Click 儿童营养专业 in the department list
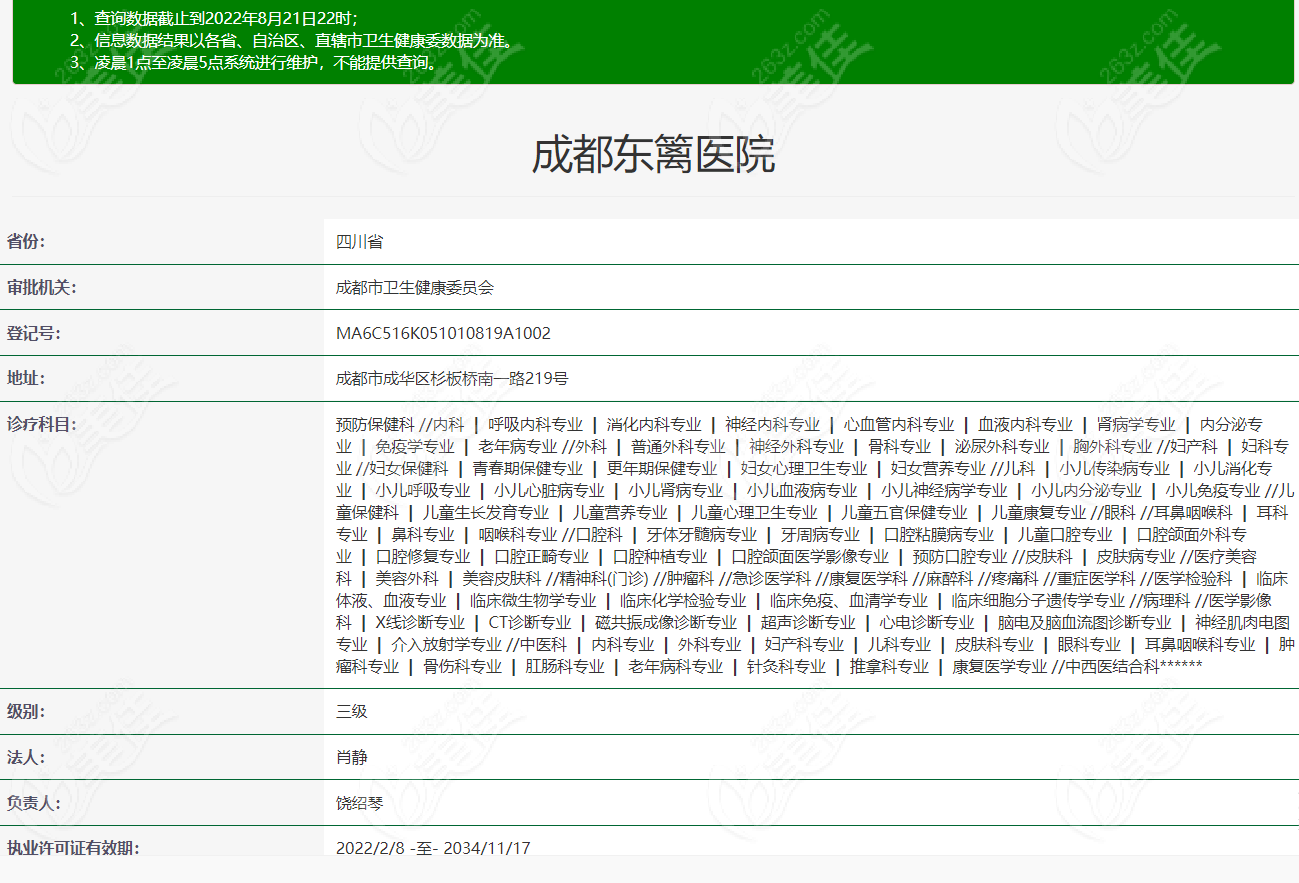 pyautogui.click(x=620, y=512)
